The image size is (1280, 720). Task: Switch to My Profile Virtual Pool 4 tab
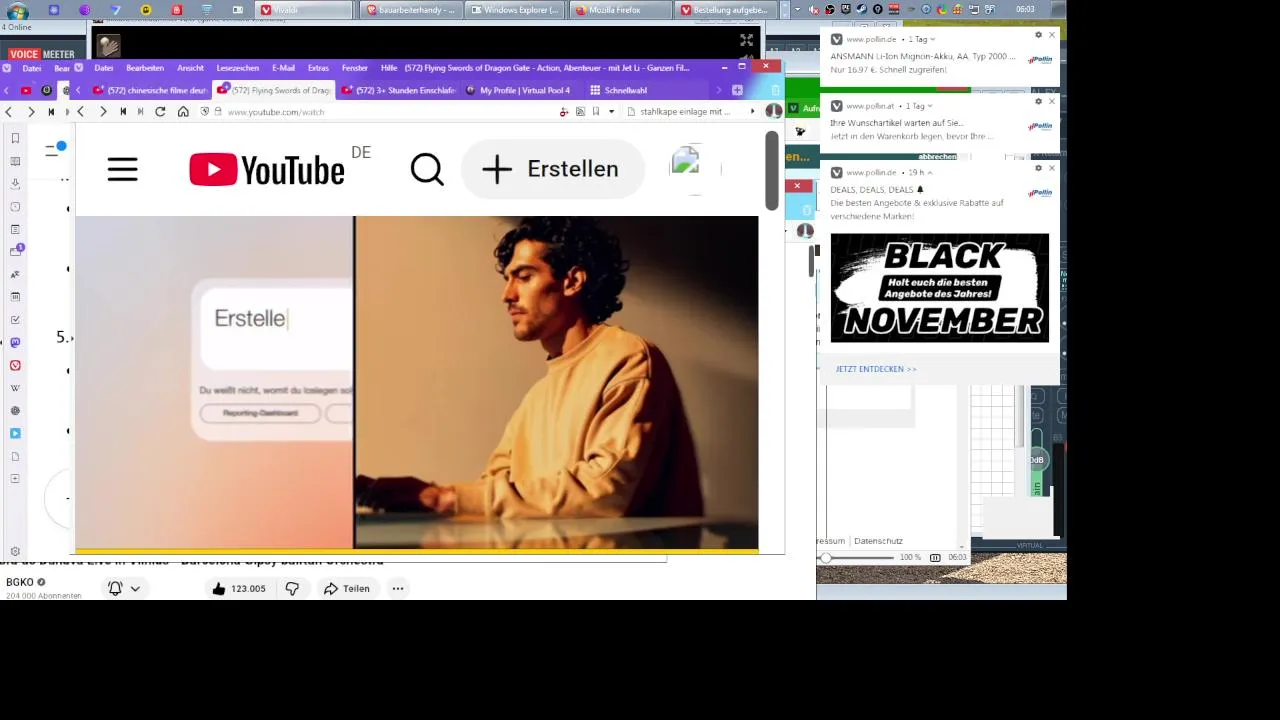tap(520, 90)
